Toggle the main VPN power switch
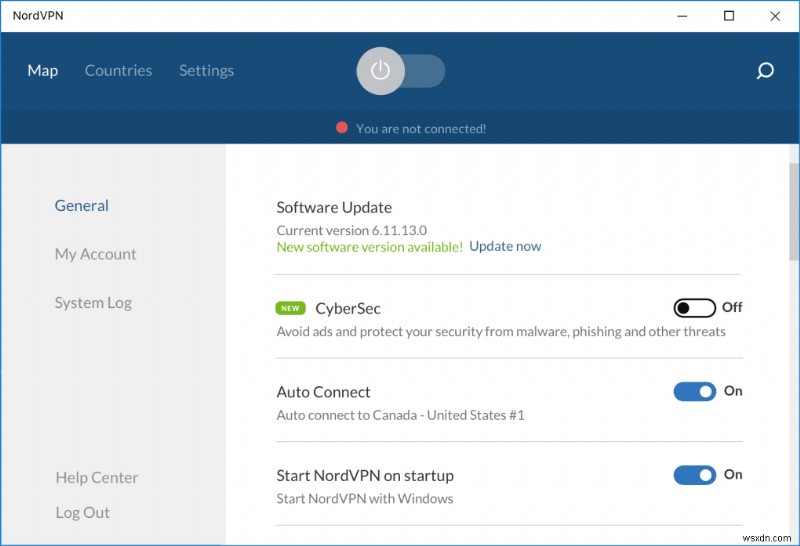 coord(401,71)
